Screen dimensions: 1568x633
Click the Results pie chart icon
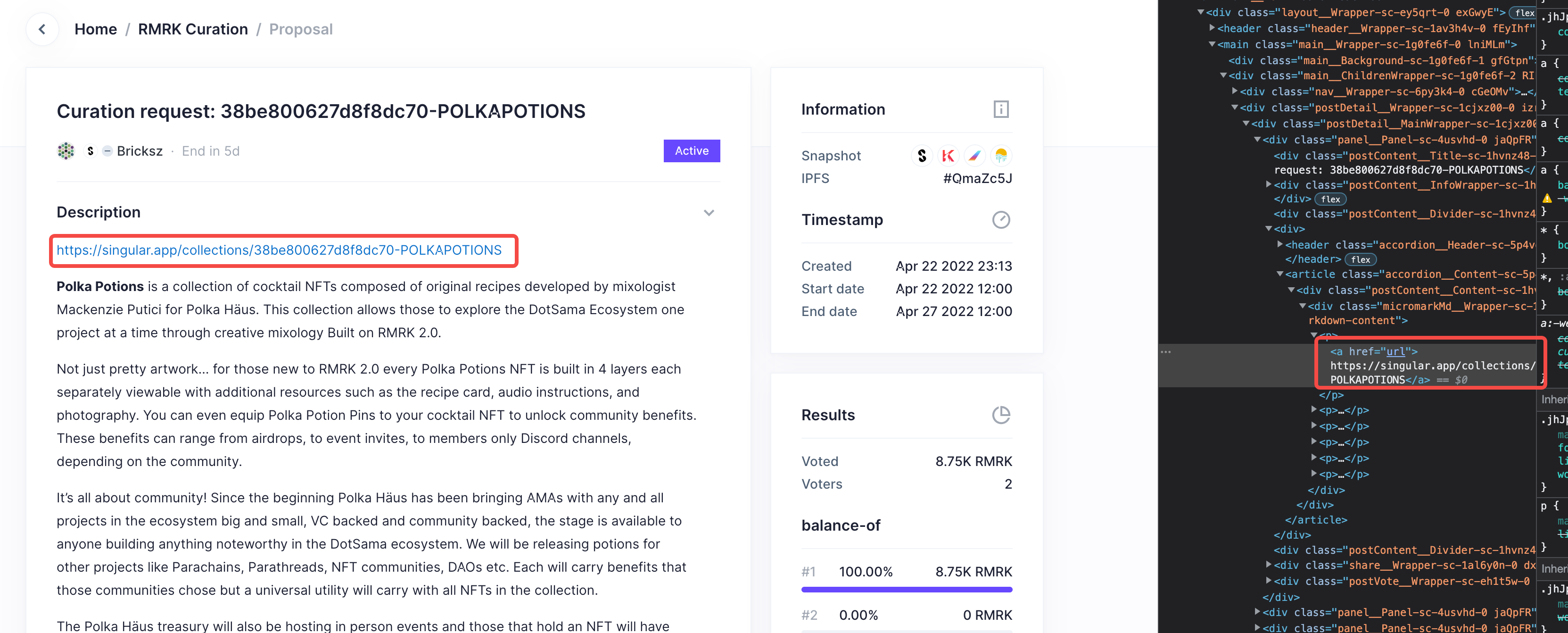[1001, 415]
